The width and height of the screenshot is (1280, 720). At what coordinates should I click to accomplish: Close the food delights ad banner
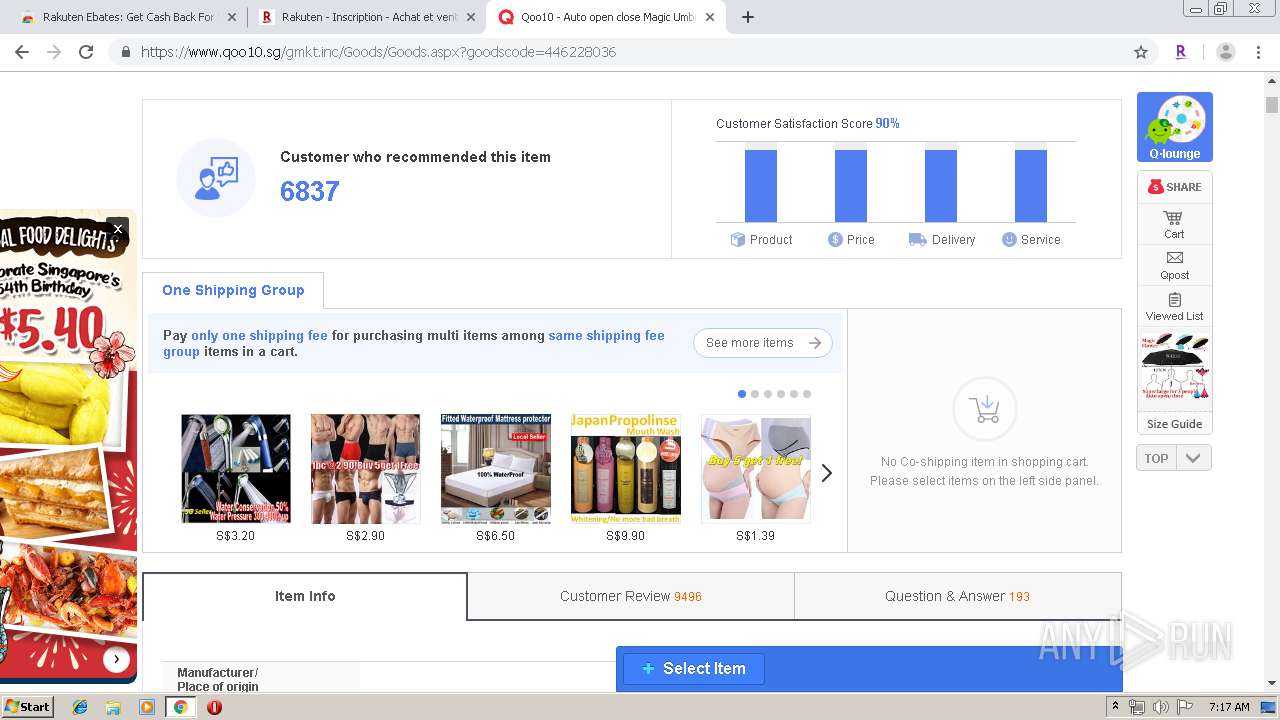pyautogui.click(x=117, y=229)
